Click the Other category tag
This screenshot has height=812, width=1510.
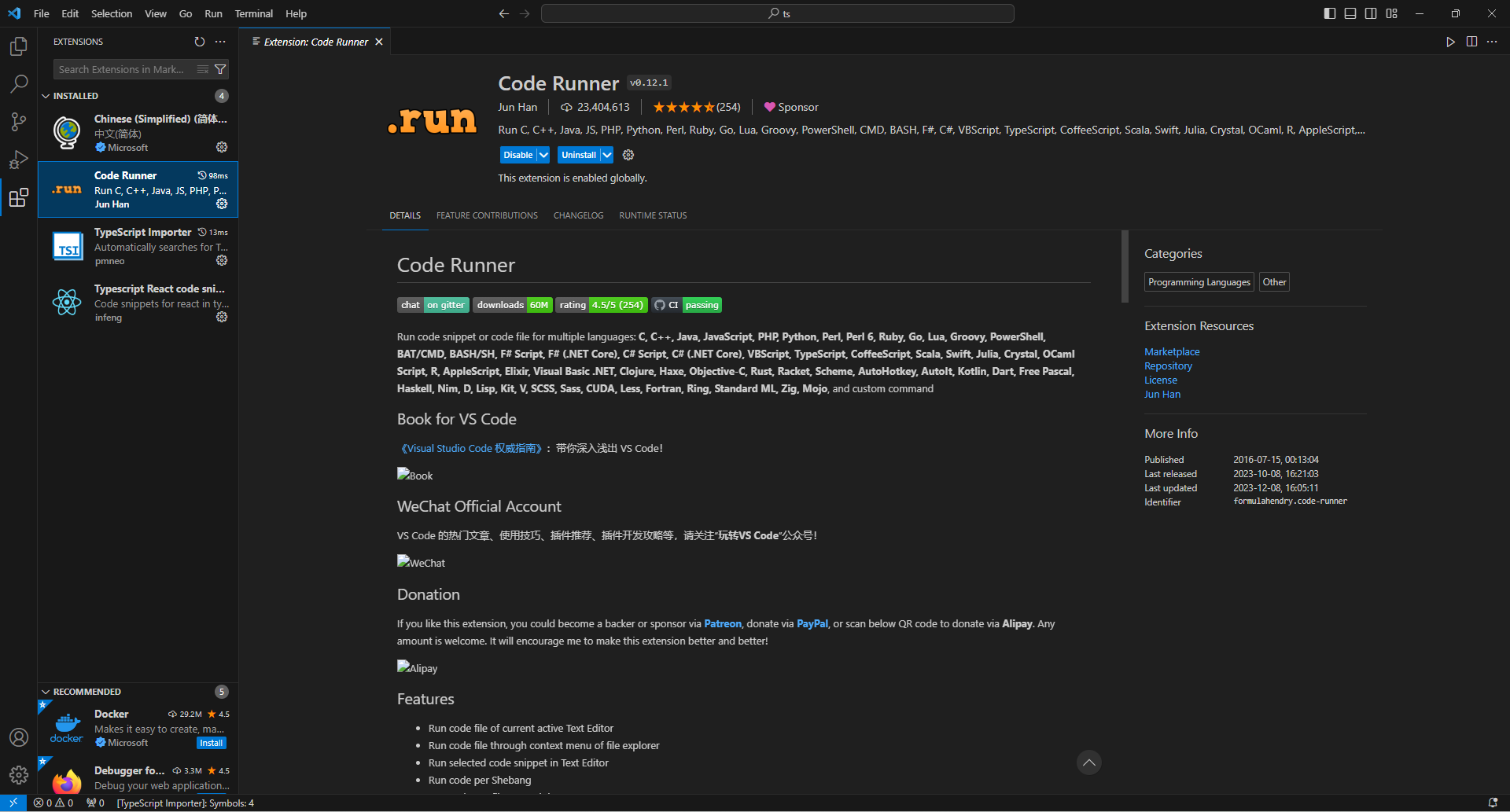coord(1274,282)
